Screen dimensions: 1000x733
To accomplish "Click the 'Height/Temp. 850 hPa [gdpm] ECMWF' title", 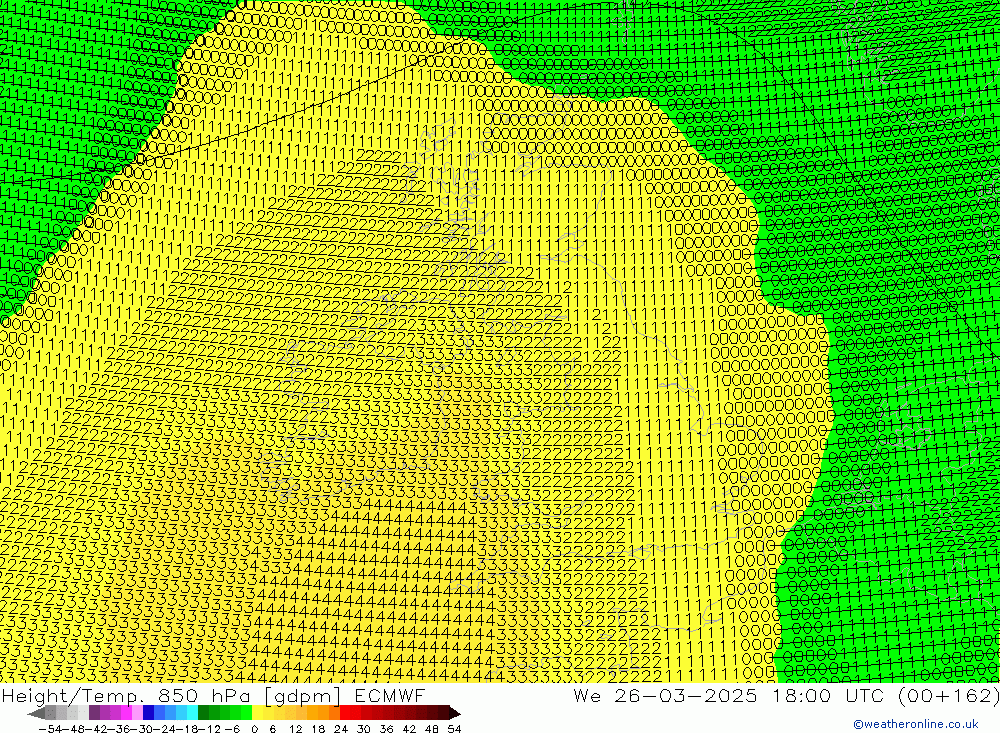I will pos(213,695).
